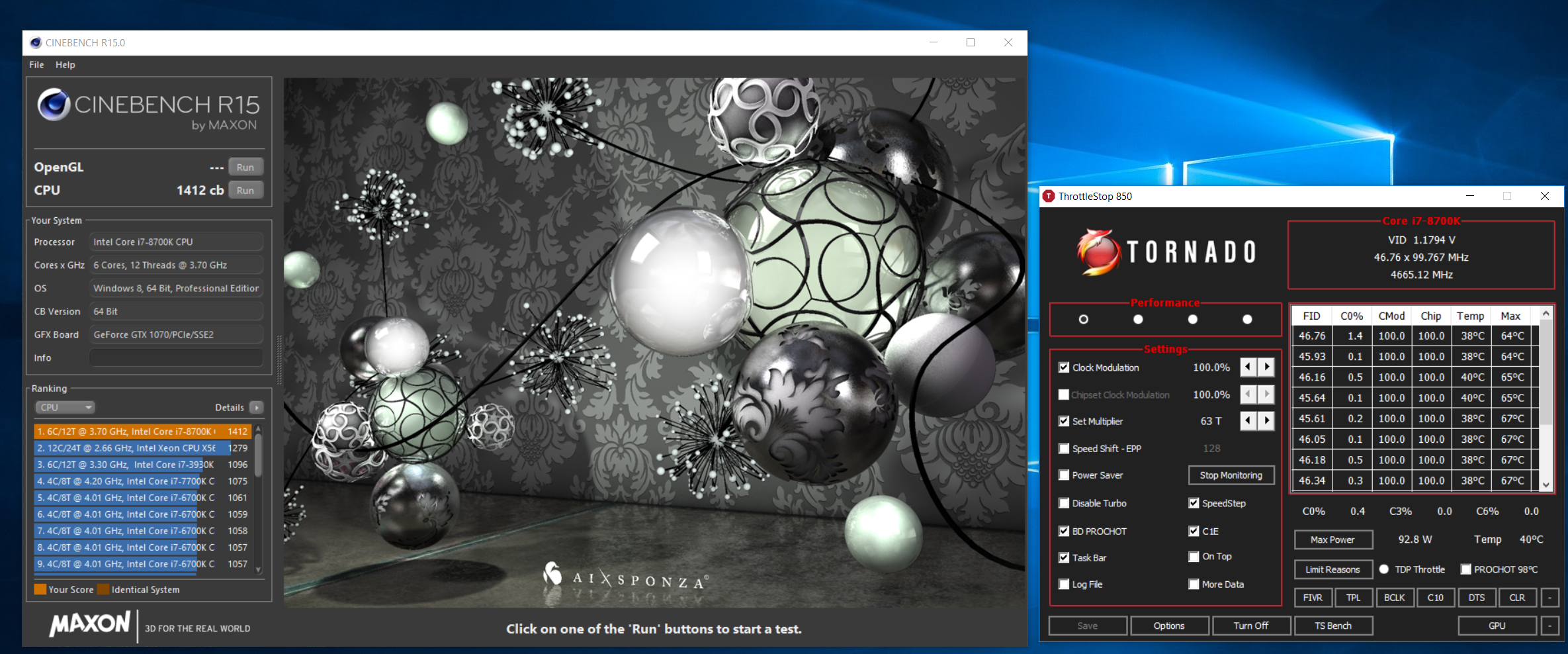Click the MAXON logo at bottom
1568x654 pixels.
click(91, 624)
